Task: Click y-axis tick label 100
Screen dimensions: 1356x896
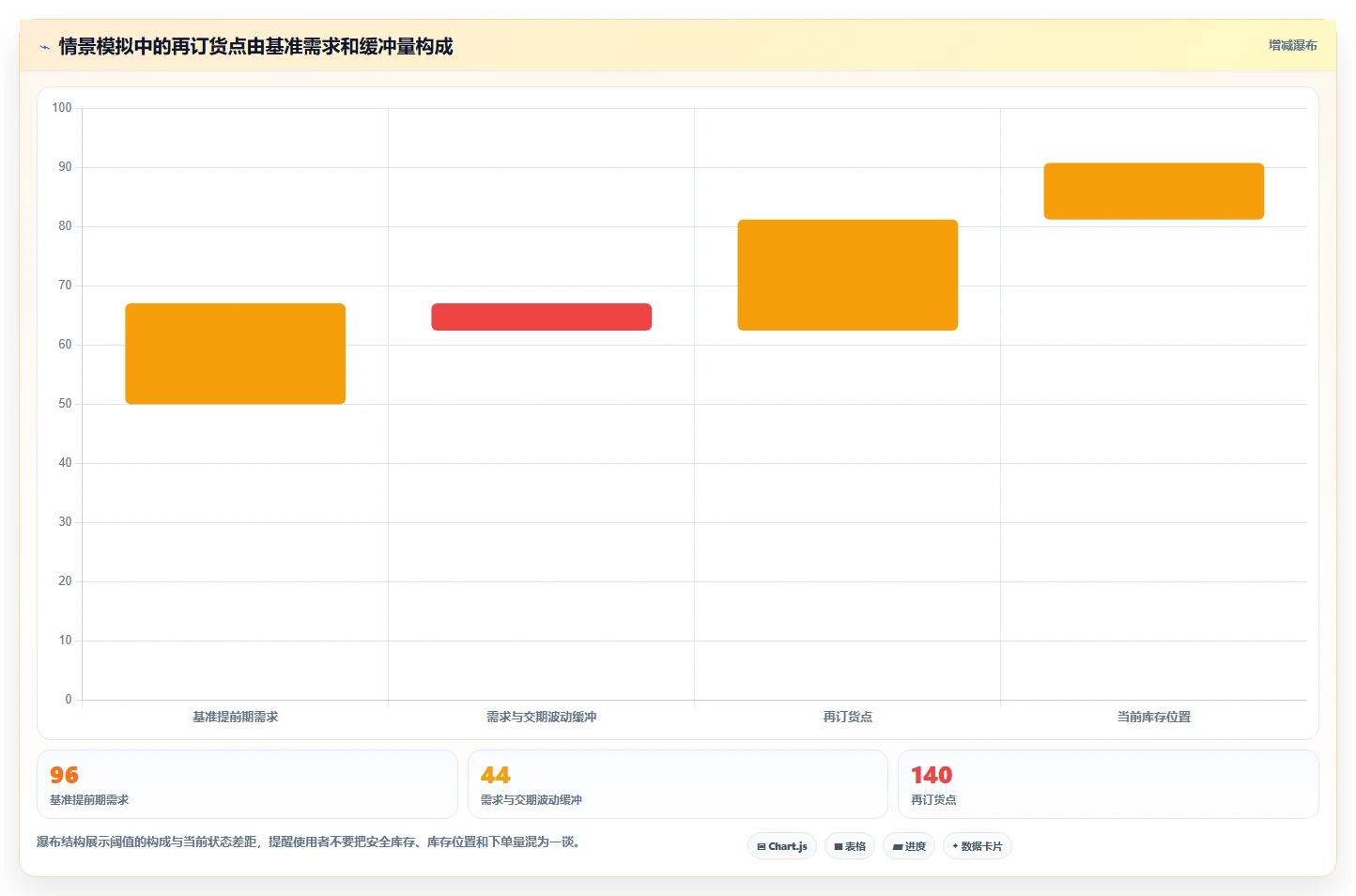Action: 62,108
